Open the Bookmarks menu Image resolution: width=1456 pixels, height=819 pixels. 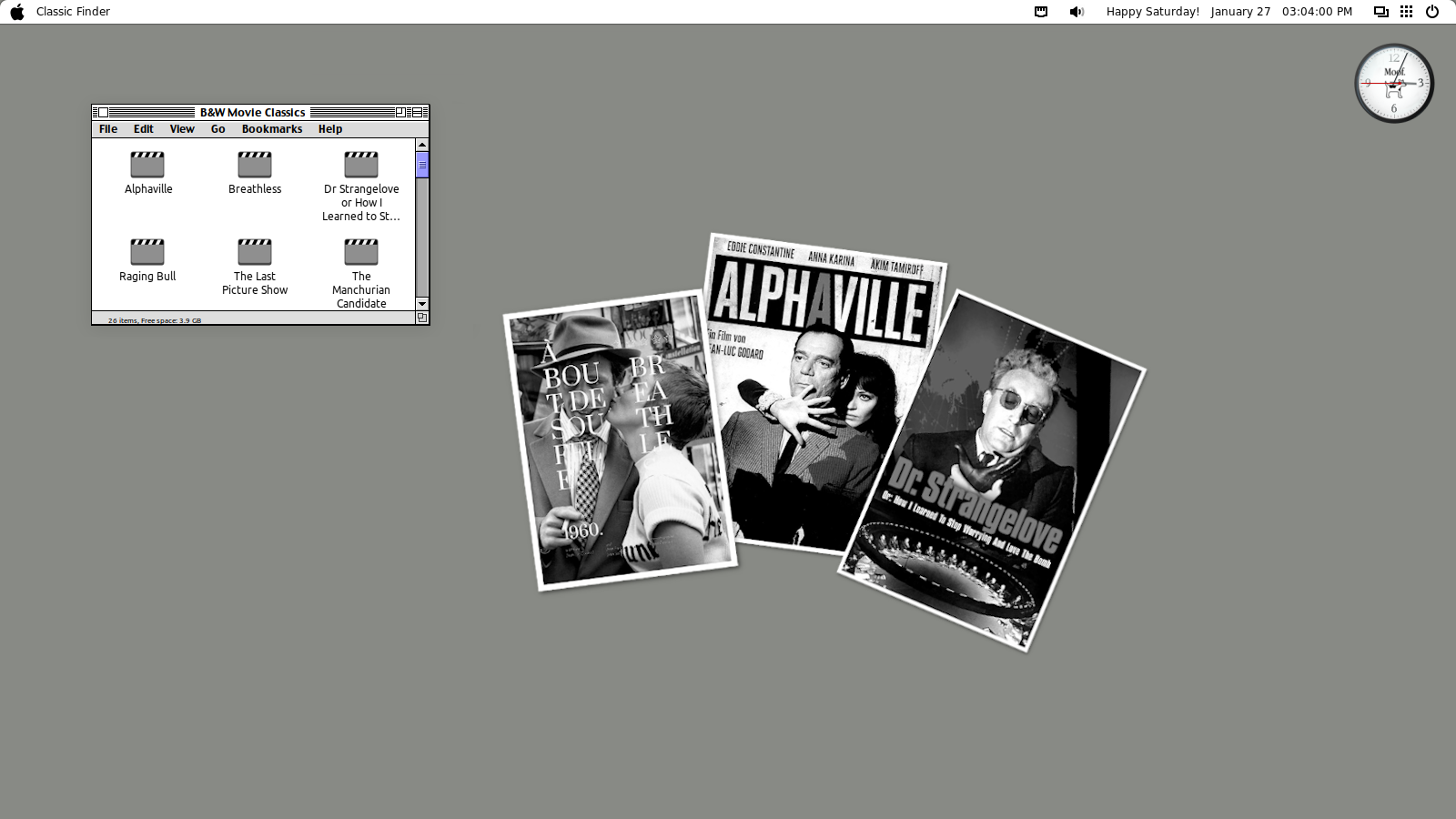[x=272, y=129]
